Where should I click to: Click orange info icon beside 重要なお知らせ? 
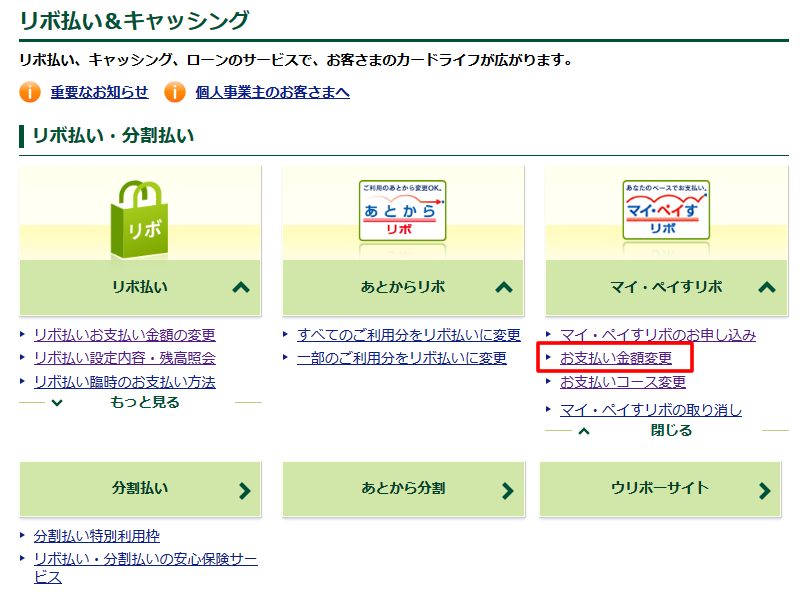(x=30, y=92)
